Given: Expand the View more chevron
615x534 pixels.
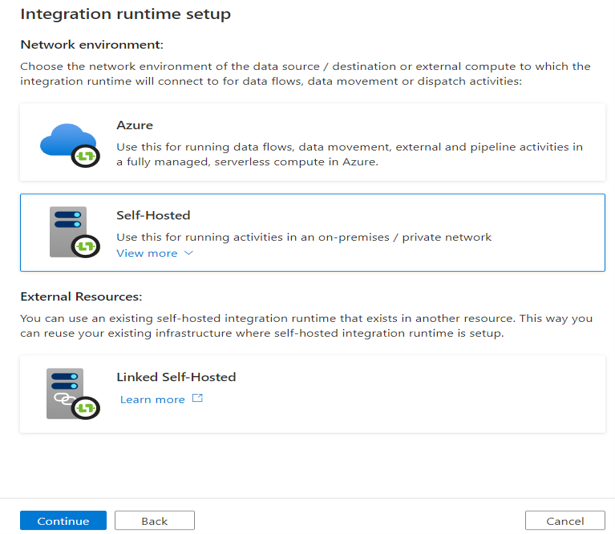Looking at the screenshot, I should pyautogui.click(x=188, y=254).
